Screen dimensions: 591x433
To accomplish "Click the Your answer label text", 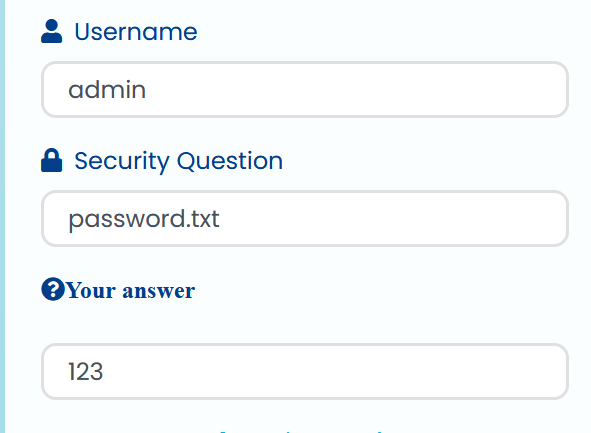I will 130,291.
